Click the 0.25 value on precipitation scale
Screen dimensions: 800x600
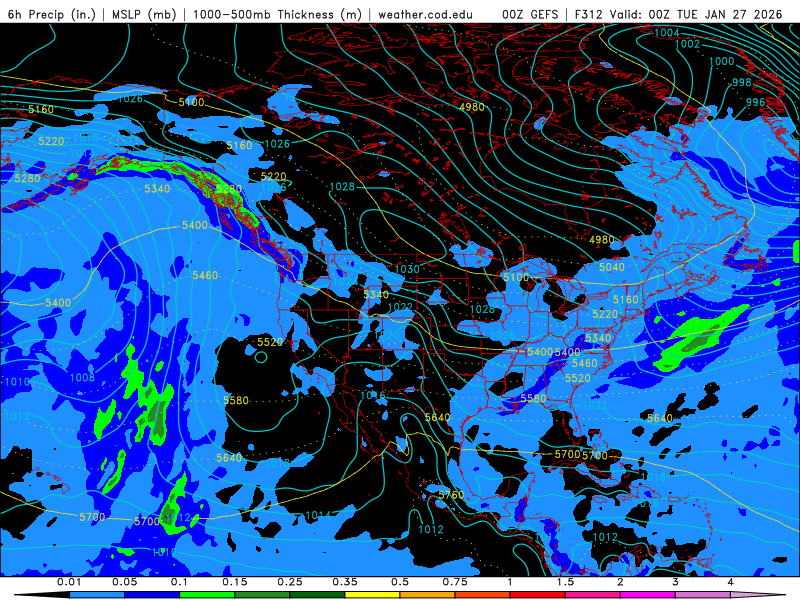point(290,582)
